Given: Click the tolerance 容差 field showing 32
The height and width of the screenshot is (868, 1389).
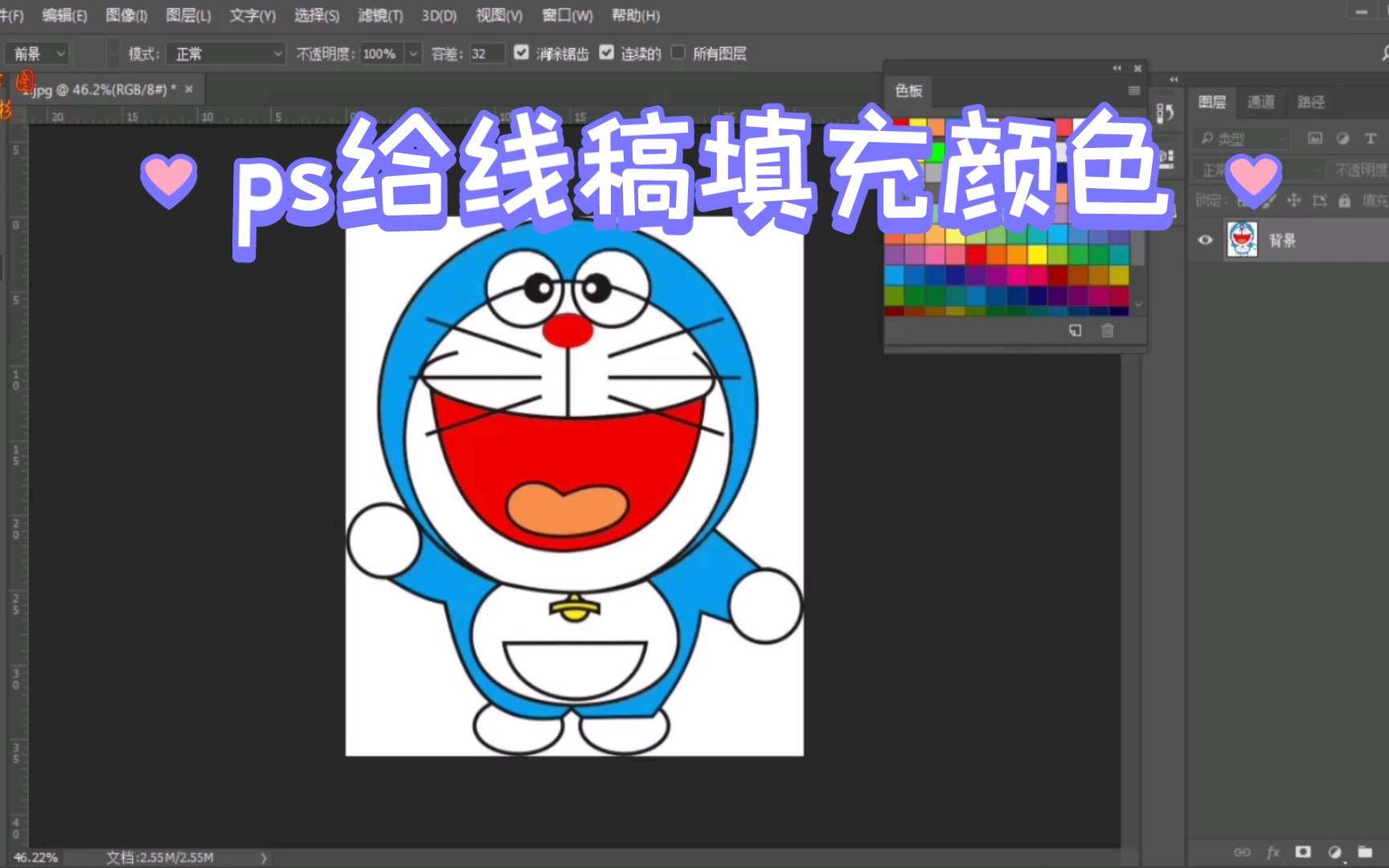Looking at the screenshot, I should click(486, 53).
